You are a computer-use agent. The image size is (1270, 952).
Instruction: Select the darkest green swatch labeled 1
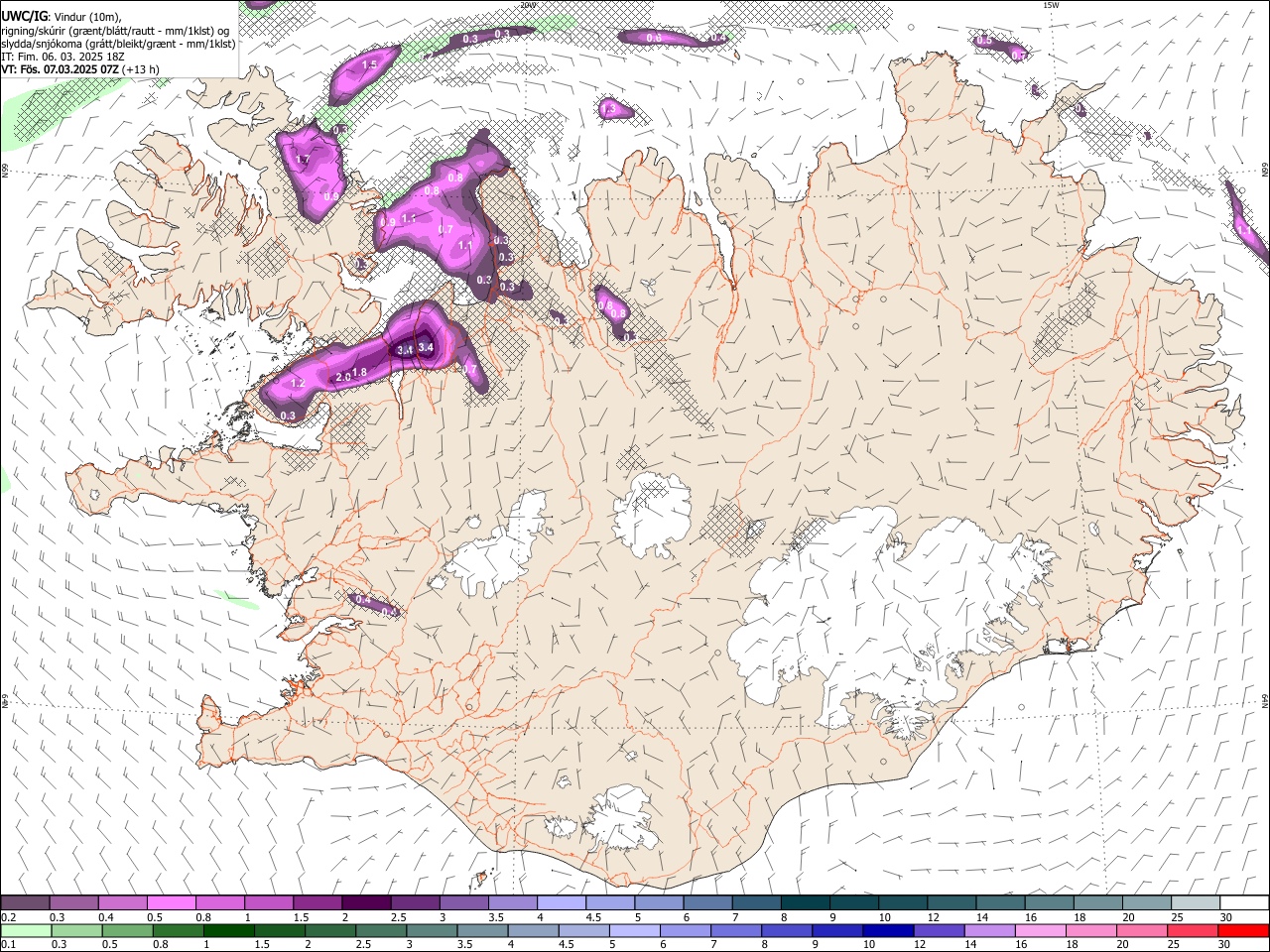(x=228, y=930)
